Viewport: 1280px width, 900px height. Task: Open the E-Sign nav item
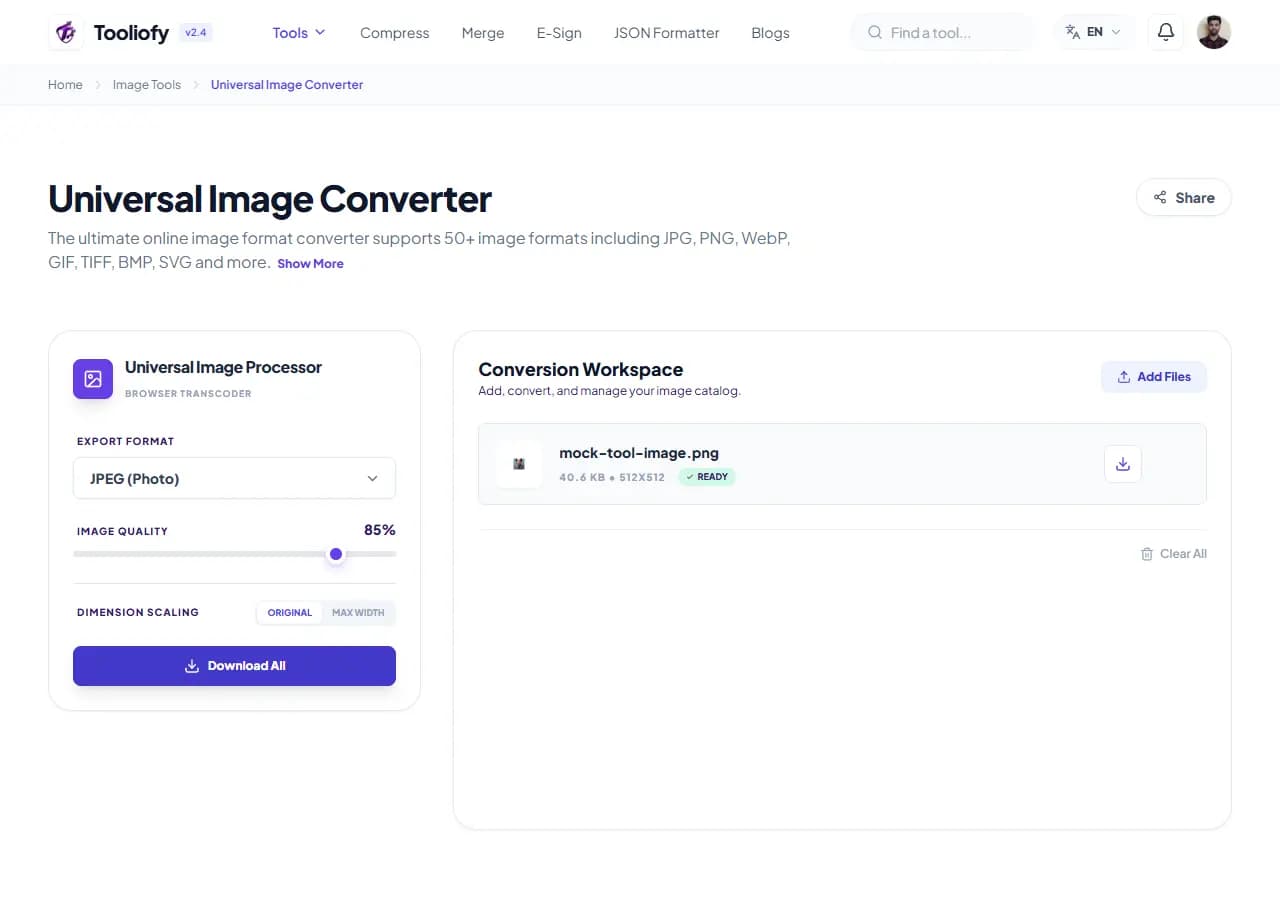(559, 33)
